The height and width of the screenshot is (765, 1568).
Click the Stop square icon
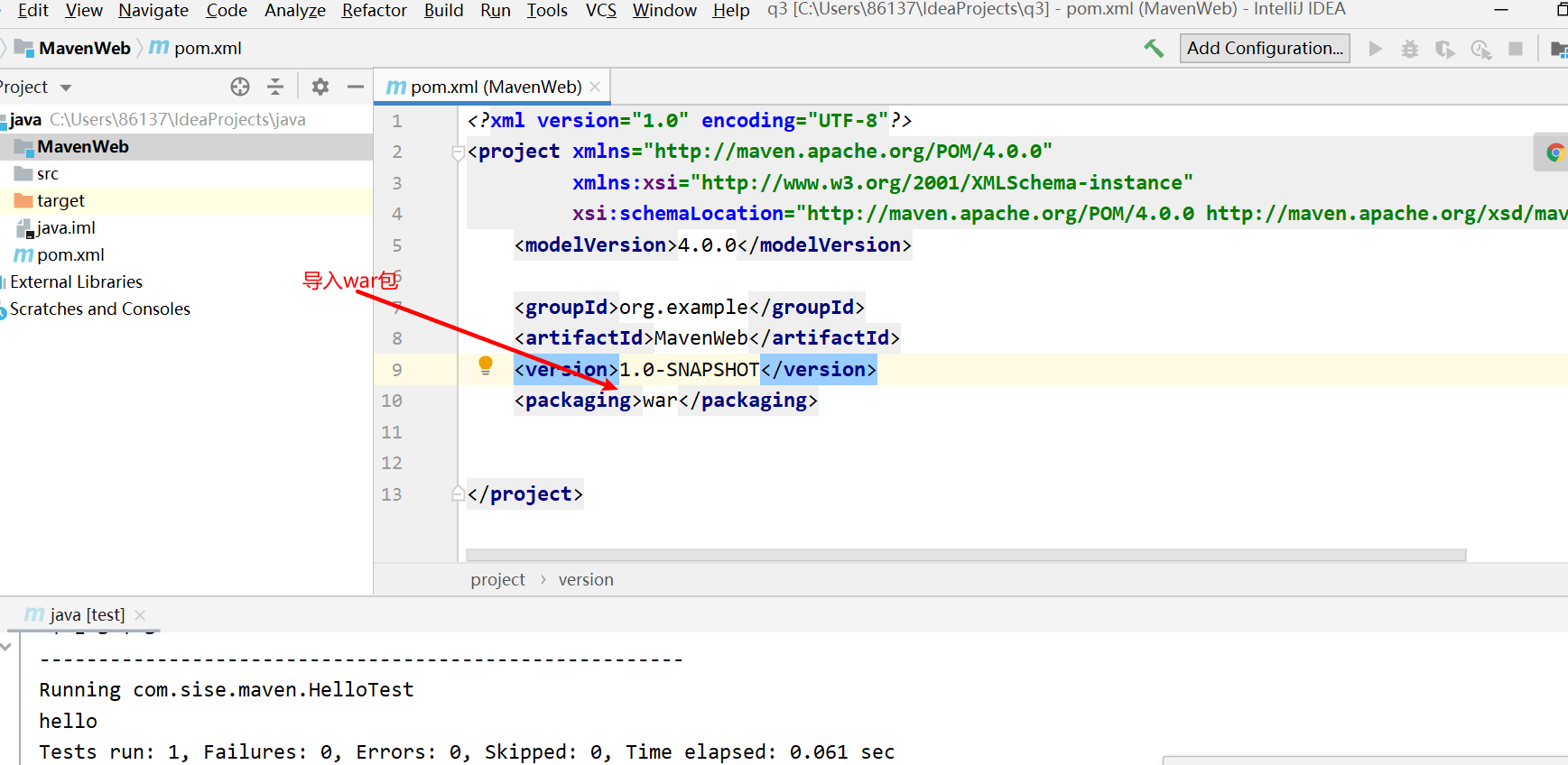coord(1516,49)
